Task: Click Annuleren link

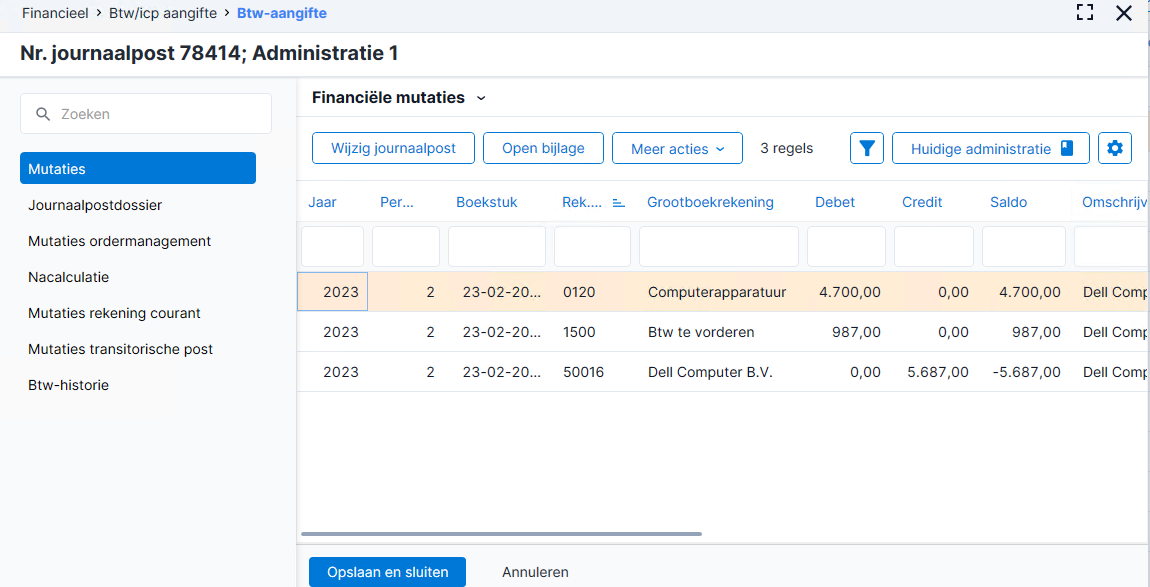Action: (x=535, y=572)
